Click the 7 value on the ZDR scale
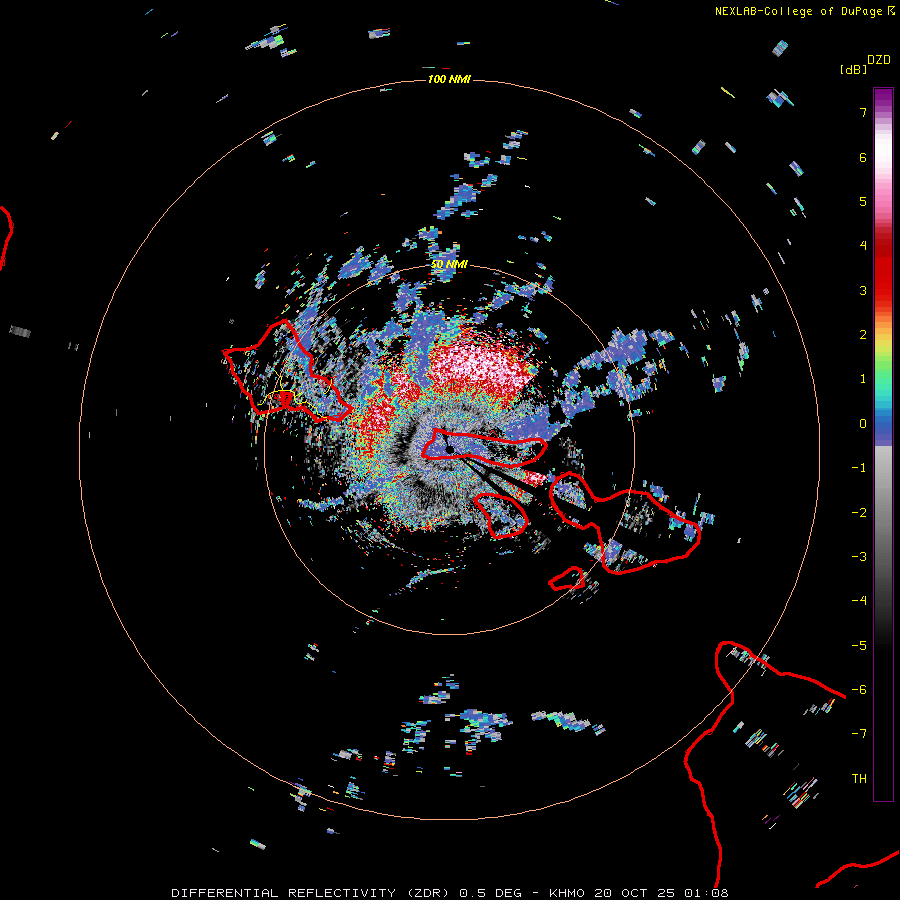 [x=863, y=112]
